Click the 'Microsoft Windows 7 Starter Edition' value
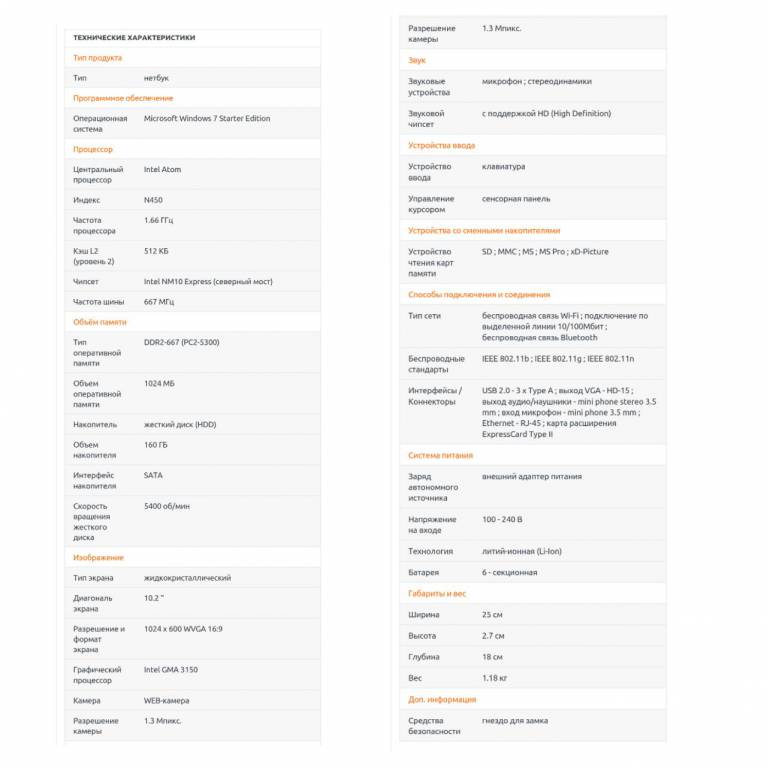The image size is (767, 767). [x=207, y=118]
